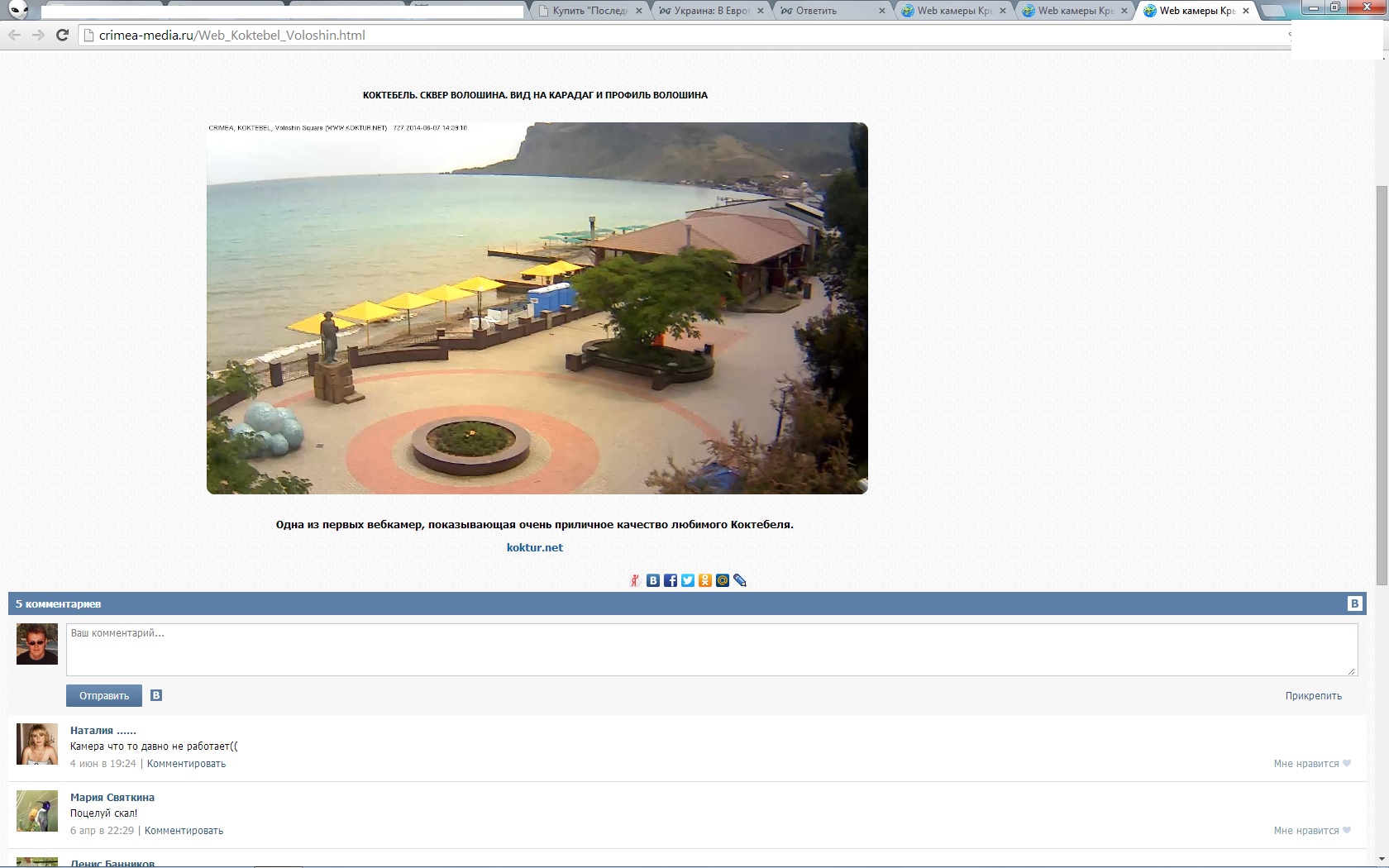Viewport: 1389px width, 868px height.
Task: Click Поцелуй скал! comment text
Action: pos(104,813)
